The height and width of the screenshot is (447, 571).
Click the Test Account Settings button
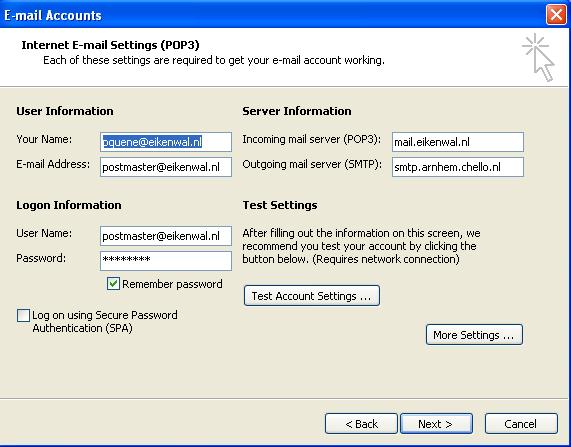(x=312, y=295)
